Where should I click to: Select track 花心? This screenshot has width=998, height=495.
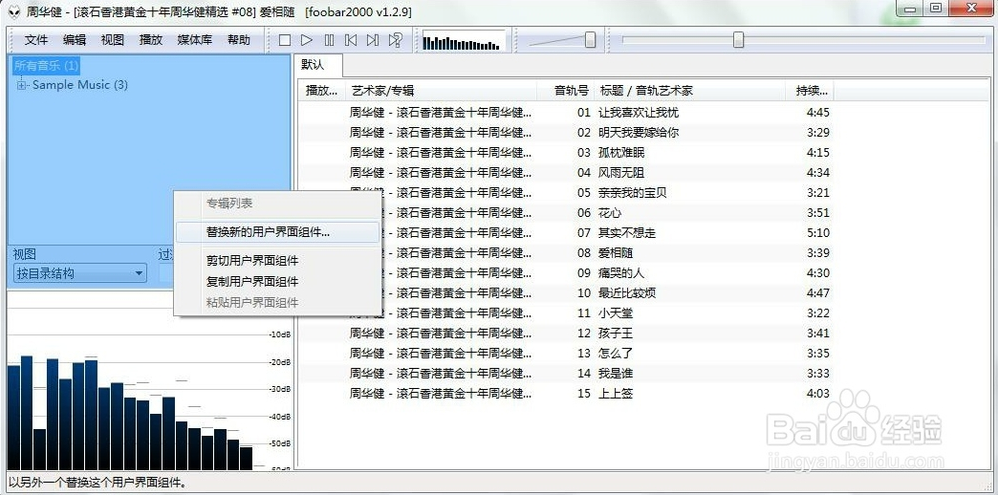(610, 213)
